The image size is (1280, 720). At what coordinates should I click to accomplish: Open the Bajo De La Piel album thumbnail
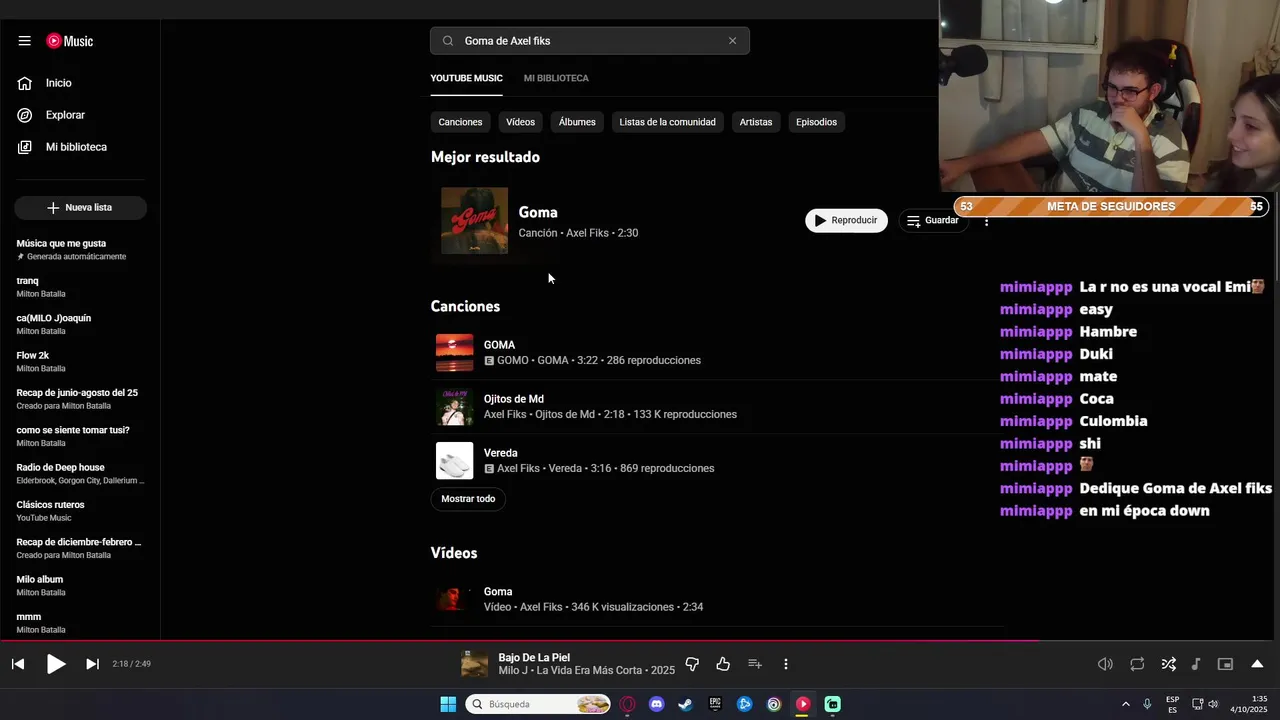point(474,664)
